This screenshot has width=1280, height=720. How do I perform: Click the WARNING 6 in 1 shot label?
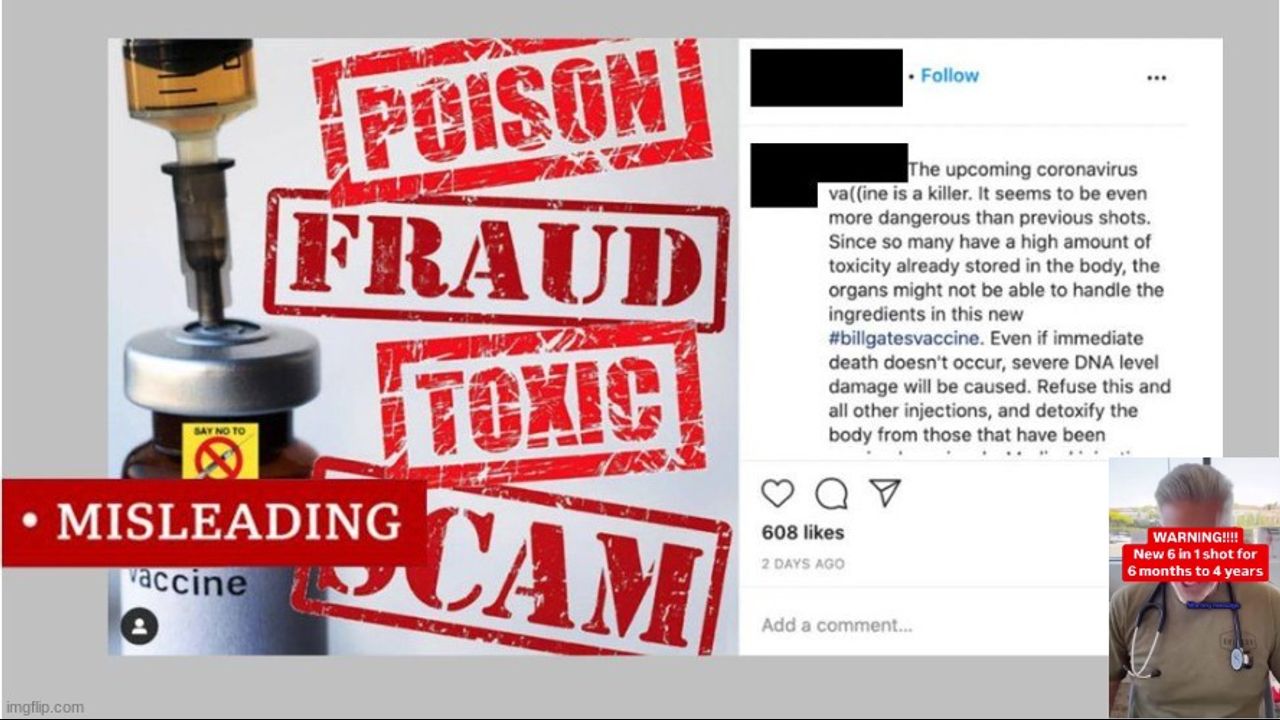point(1195,554)
